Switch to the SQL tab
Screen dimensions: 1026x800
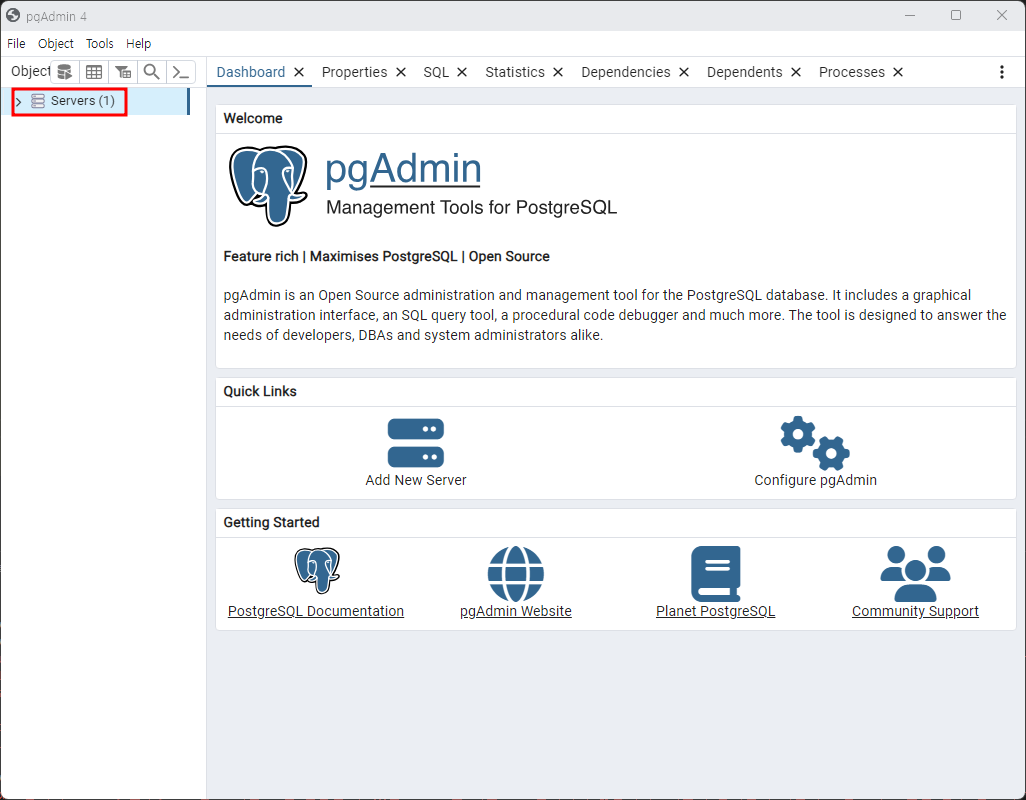pyautogui.click(x=436, y=72)
